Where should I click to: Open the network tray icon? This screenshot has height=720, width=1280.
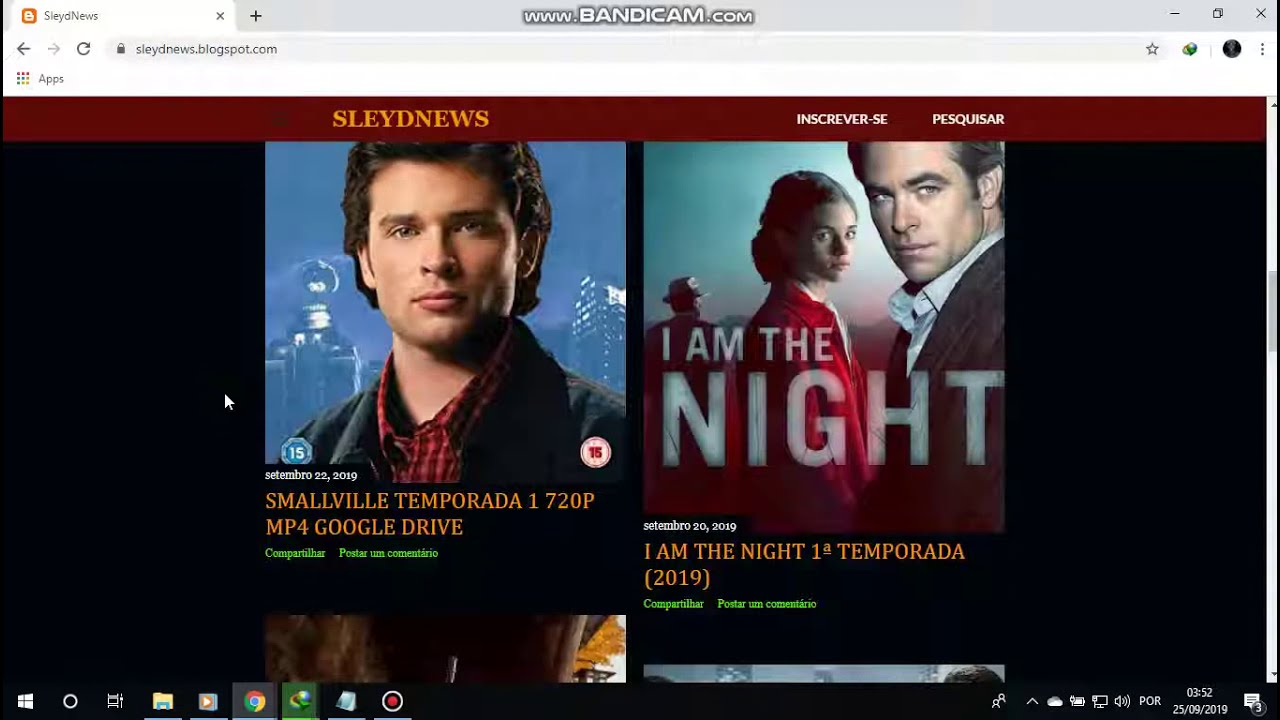coord(1100,701)
